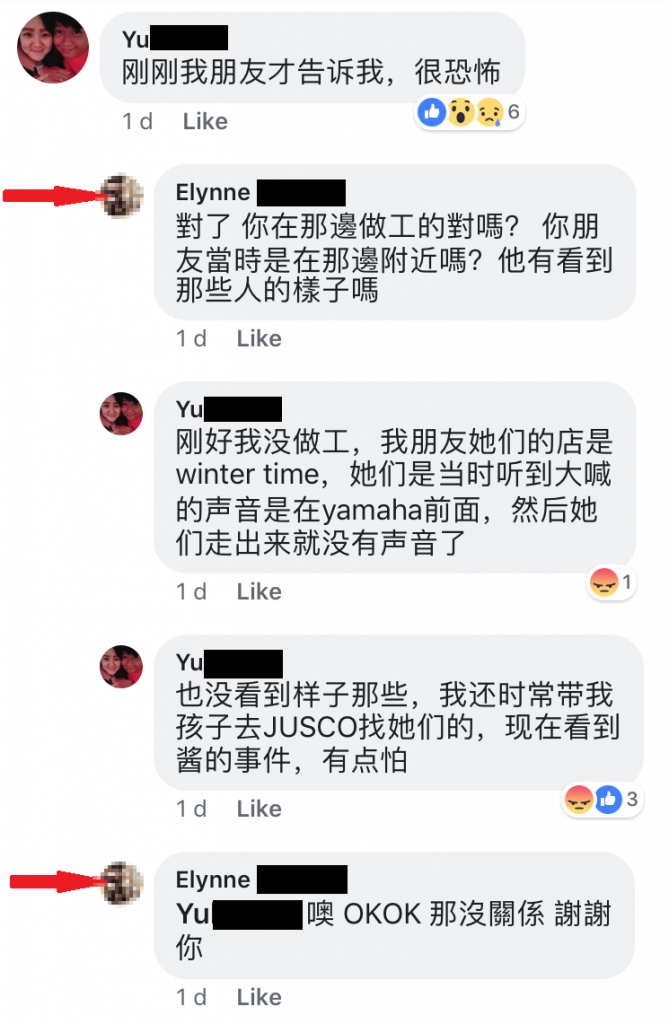Click the angry reaction on winter time comment
669x1024 pixels.
604,582
